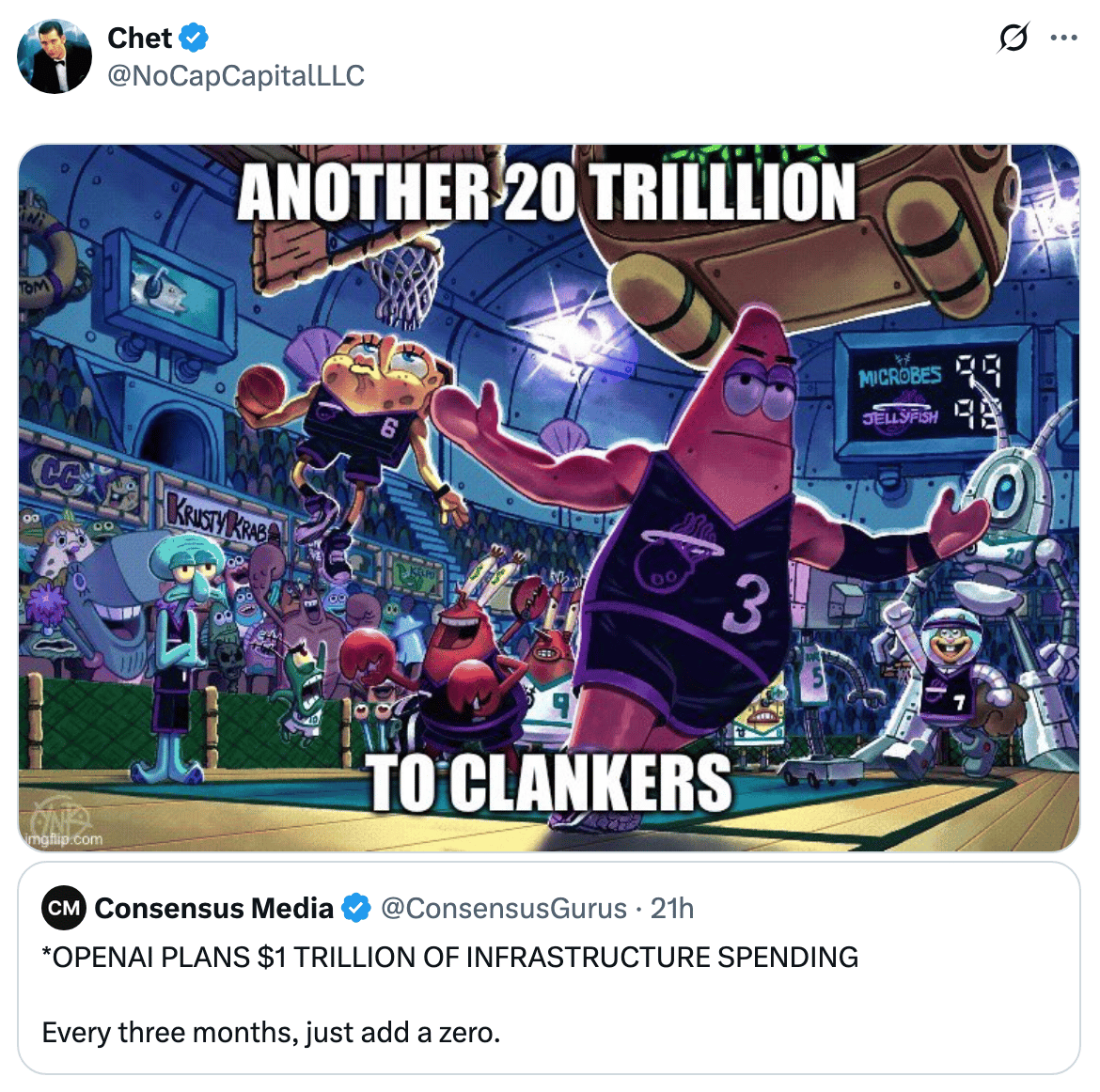Screen dimensions: 1100x1092
Task: Open the Chet display name link
Action: (x=139, y=38)
